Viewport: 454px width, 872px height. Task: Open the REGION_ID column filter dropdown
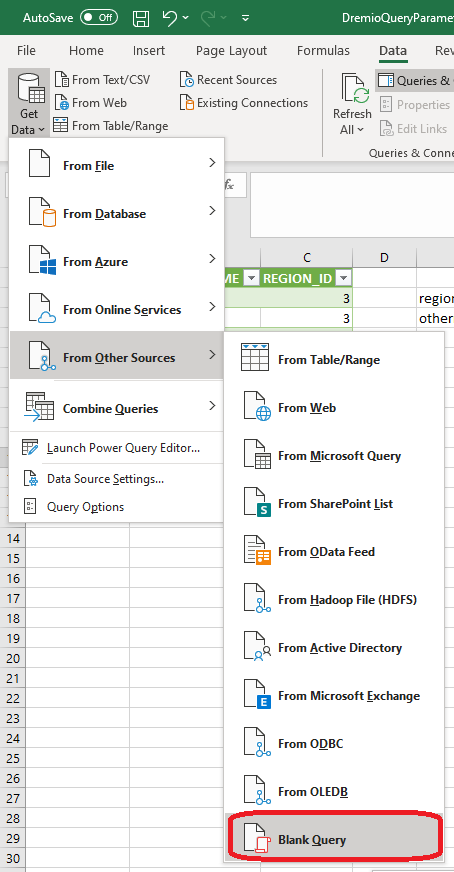coord(344,278)
